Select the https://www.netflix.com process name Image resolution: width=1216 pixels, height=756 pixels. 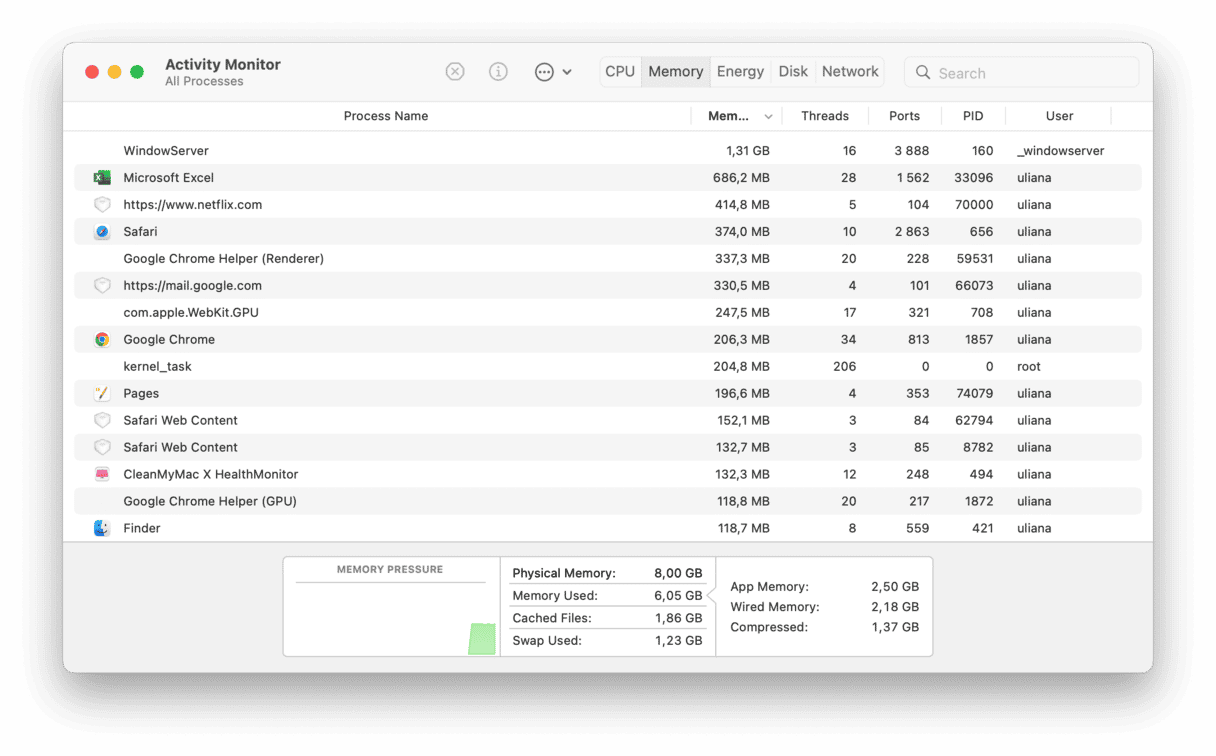click(x=193, y=205)
